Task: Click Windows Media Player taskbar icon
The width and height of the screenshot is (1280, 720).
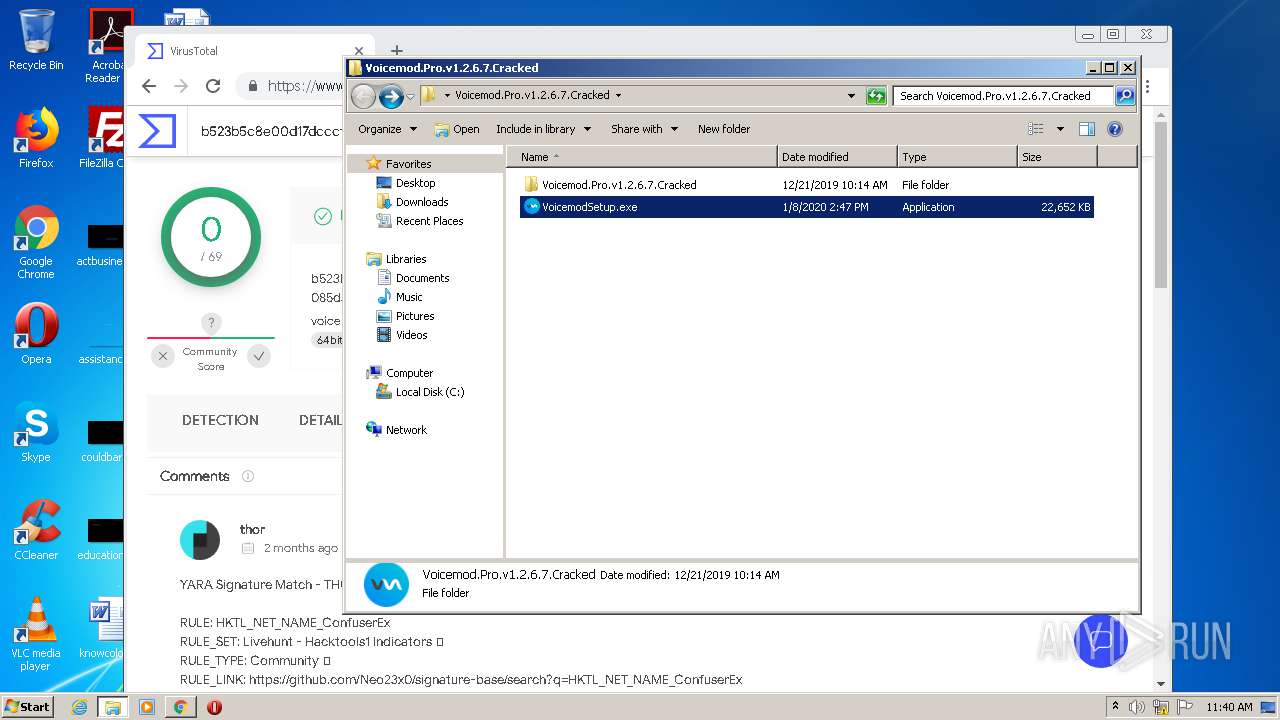Action: 146,707
